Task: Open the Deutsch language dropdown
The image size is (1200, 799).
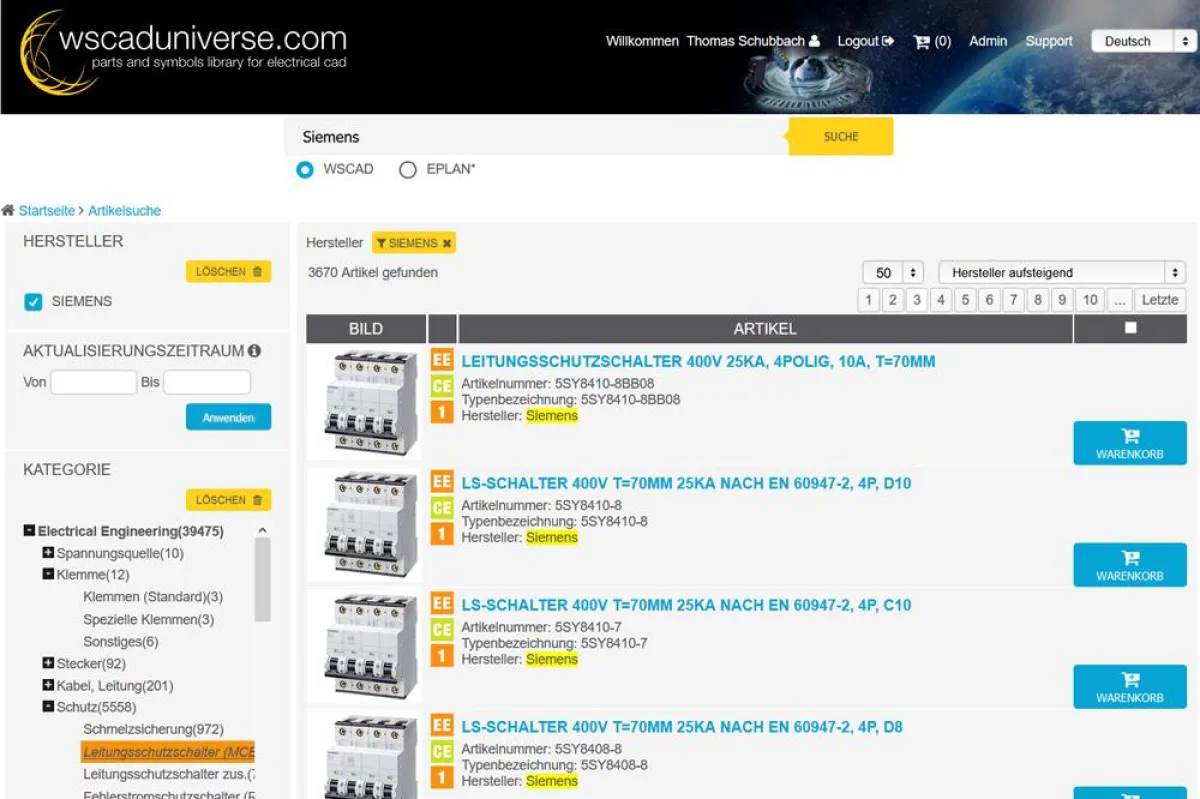Action: pyautogui.click(x=1143, y=42)
